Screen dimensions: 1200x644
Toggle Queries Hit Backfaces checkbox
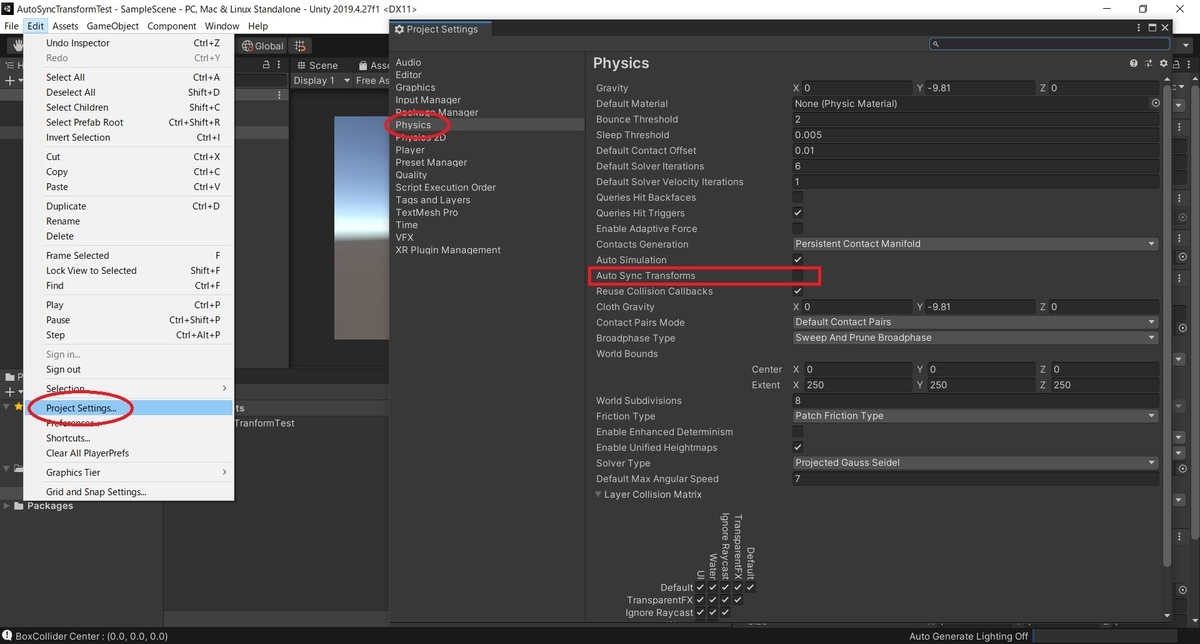coord(798,197)
